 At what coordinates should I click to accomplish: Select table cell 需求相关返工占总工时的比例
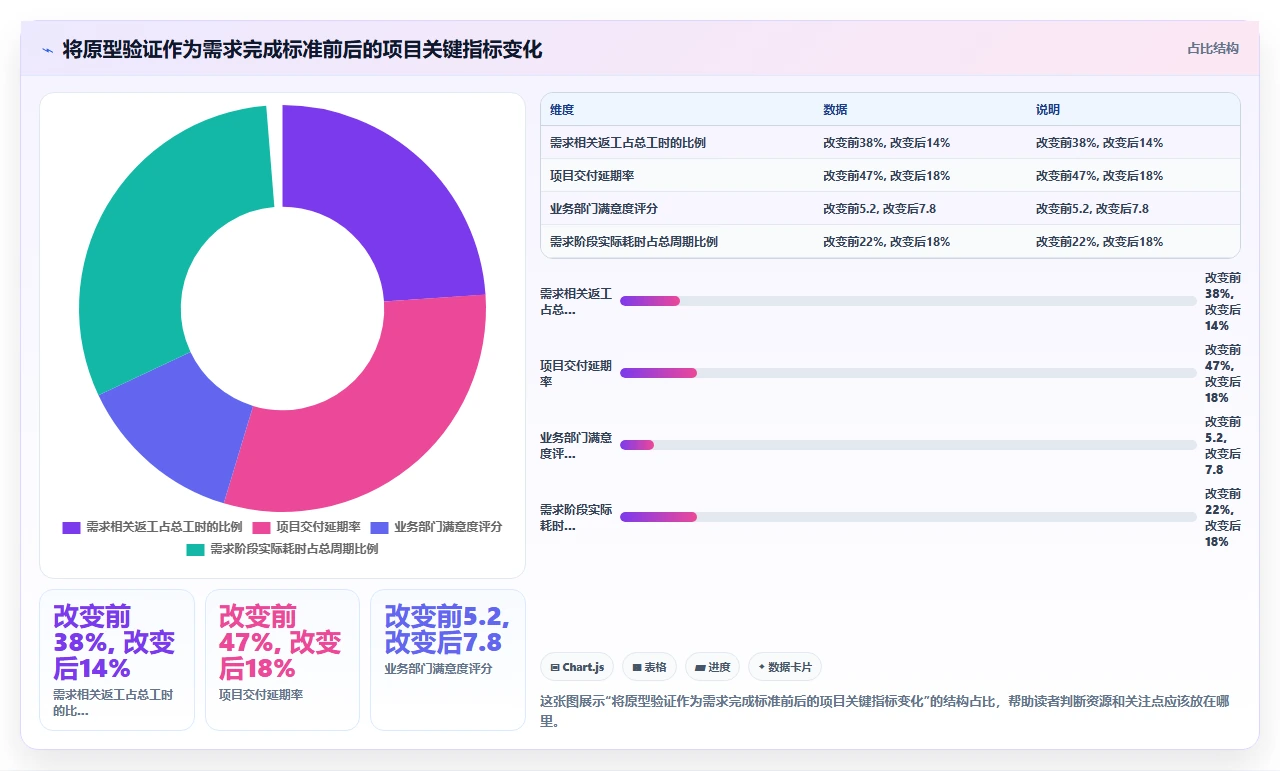tap(677, 143)
